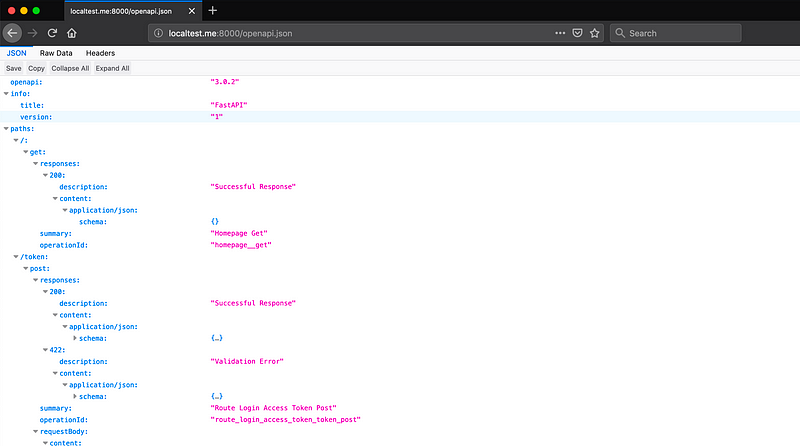The height and width of the screenshot is (446, 800).
Task: Copy the JSON to clipboard
Action: 36,68
